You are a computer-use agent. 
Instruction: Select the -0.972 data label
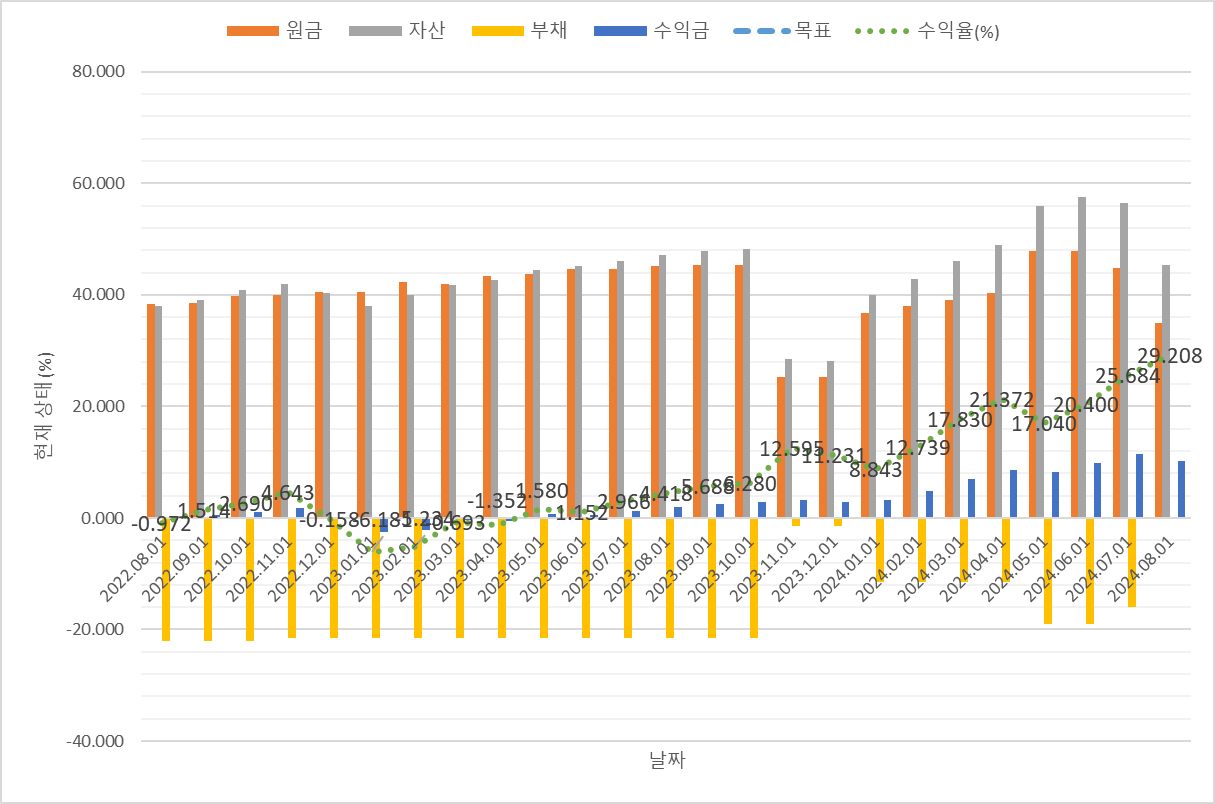point(162,524)
